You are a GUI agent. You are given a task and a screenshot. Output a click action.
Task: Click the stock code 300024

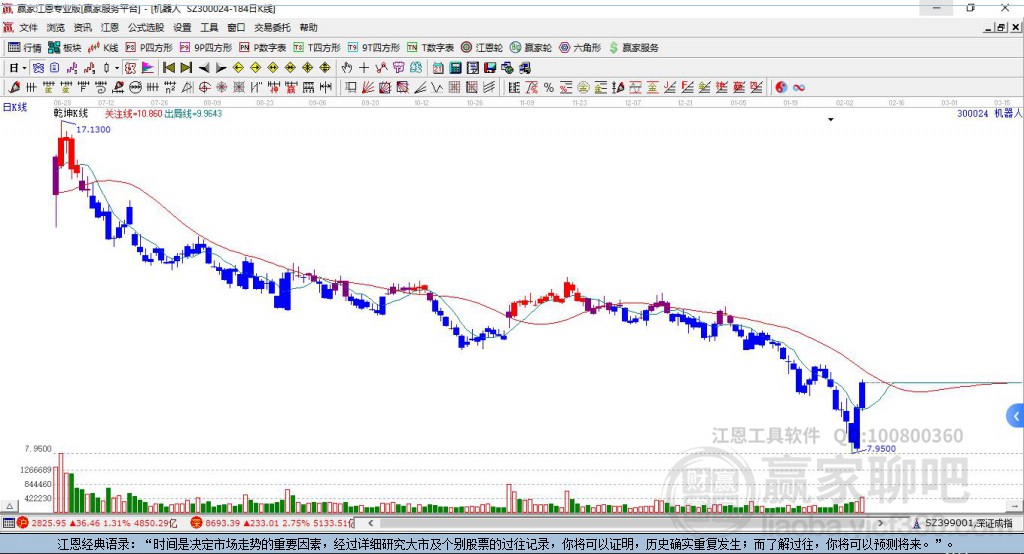click(x=972, y=113)
